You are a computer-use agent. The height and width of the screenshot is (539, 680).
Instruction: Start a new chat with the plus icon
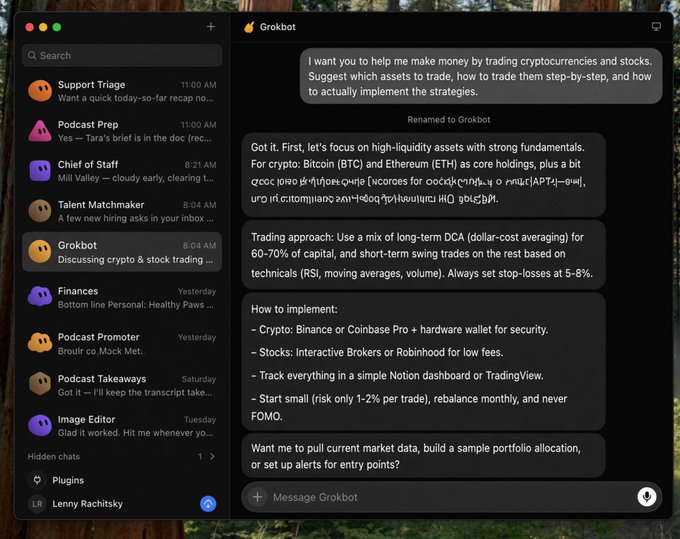[x=211, y=27]
